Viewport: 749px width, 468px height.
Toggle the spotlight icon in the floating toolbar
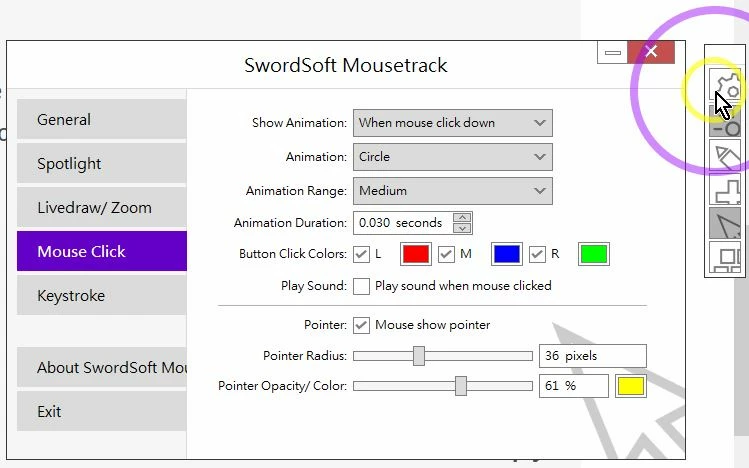pos(725,120)
